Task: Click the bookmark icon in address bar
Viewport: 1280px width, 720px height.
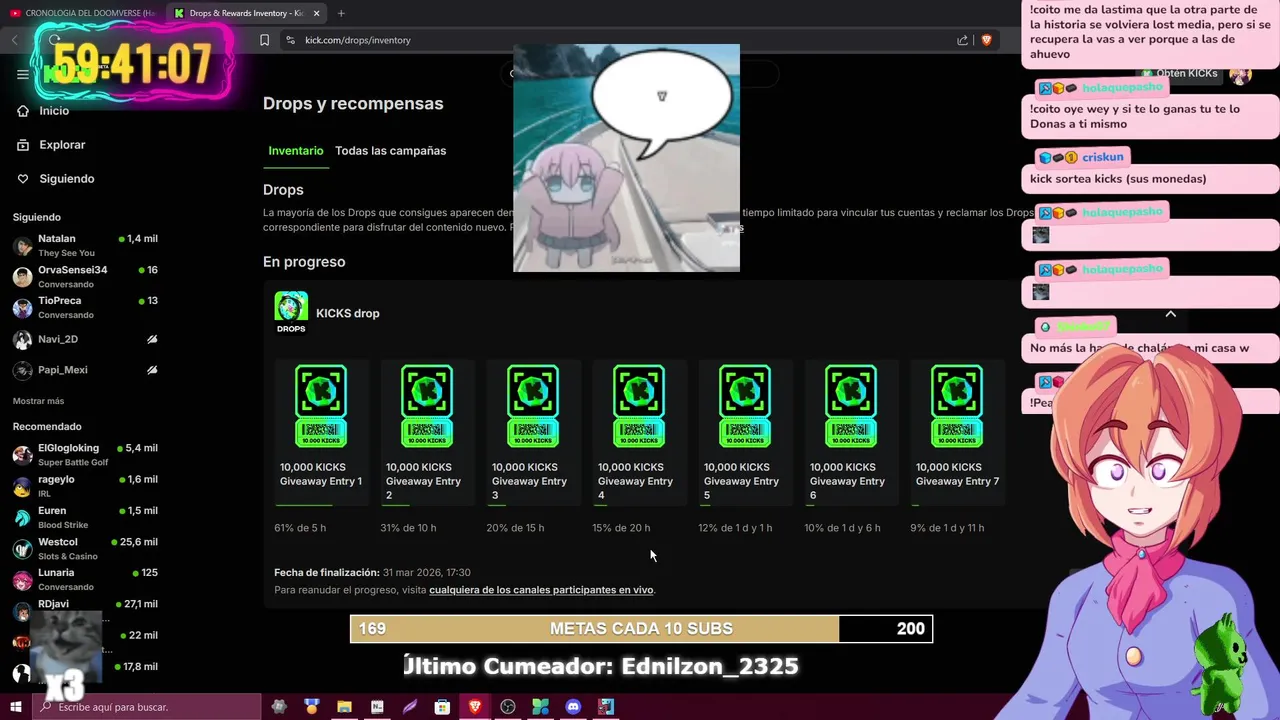Action: [x=264, y=40]
